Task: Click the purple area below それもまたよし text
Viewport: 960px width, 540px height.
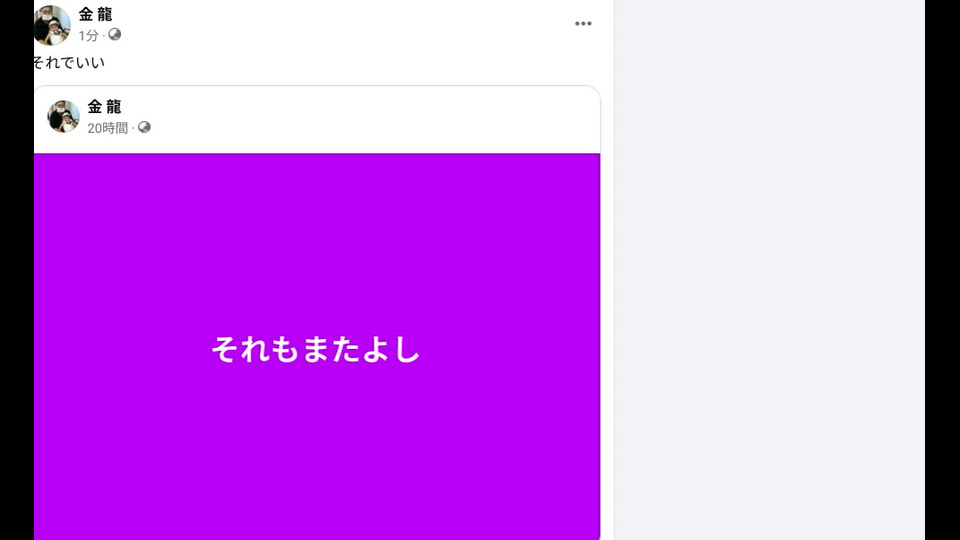Action: tap(317, 453)
